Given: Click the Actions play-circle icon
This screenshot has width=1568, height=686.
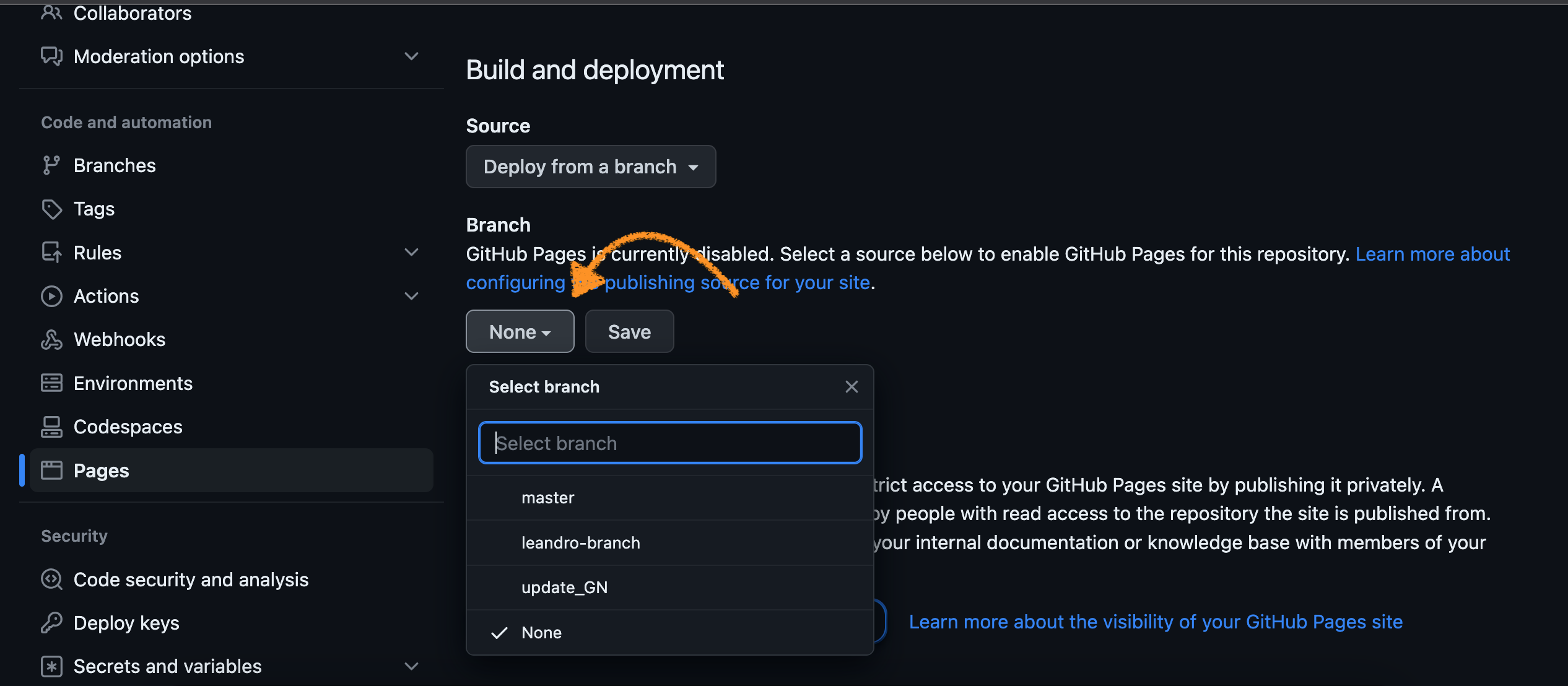Looking at the screenshot, I should (51, 296).
